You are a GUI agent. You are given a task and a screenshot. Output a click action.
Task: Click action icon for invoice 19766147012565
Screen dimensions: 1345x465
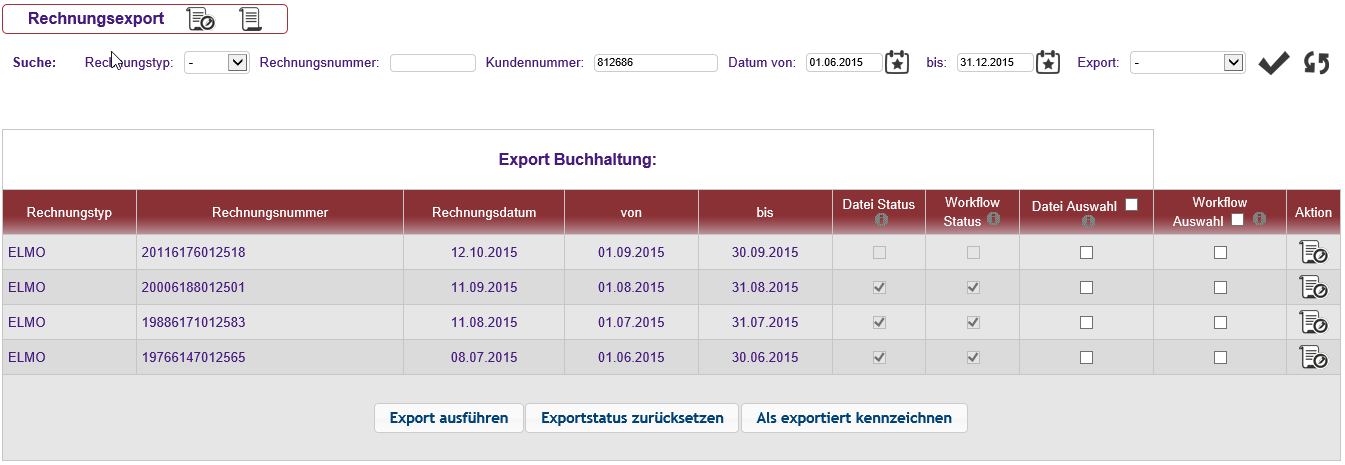(1313, 357)
